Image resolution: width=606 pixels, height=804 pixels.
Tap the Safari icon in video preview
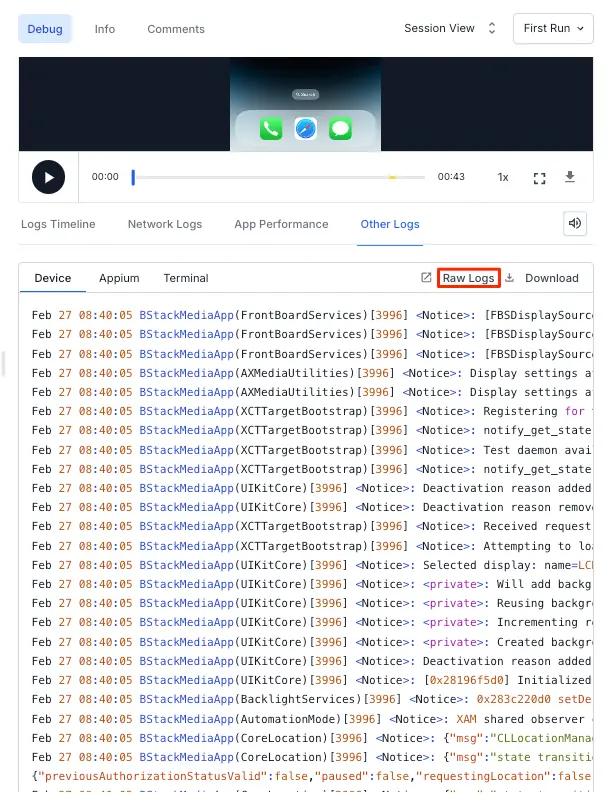(x=306, y=129)
